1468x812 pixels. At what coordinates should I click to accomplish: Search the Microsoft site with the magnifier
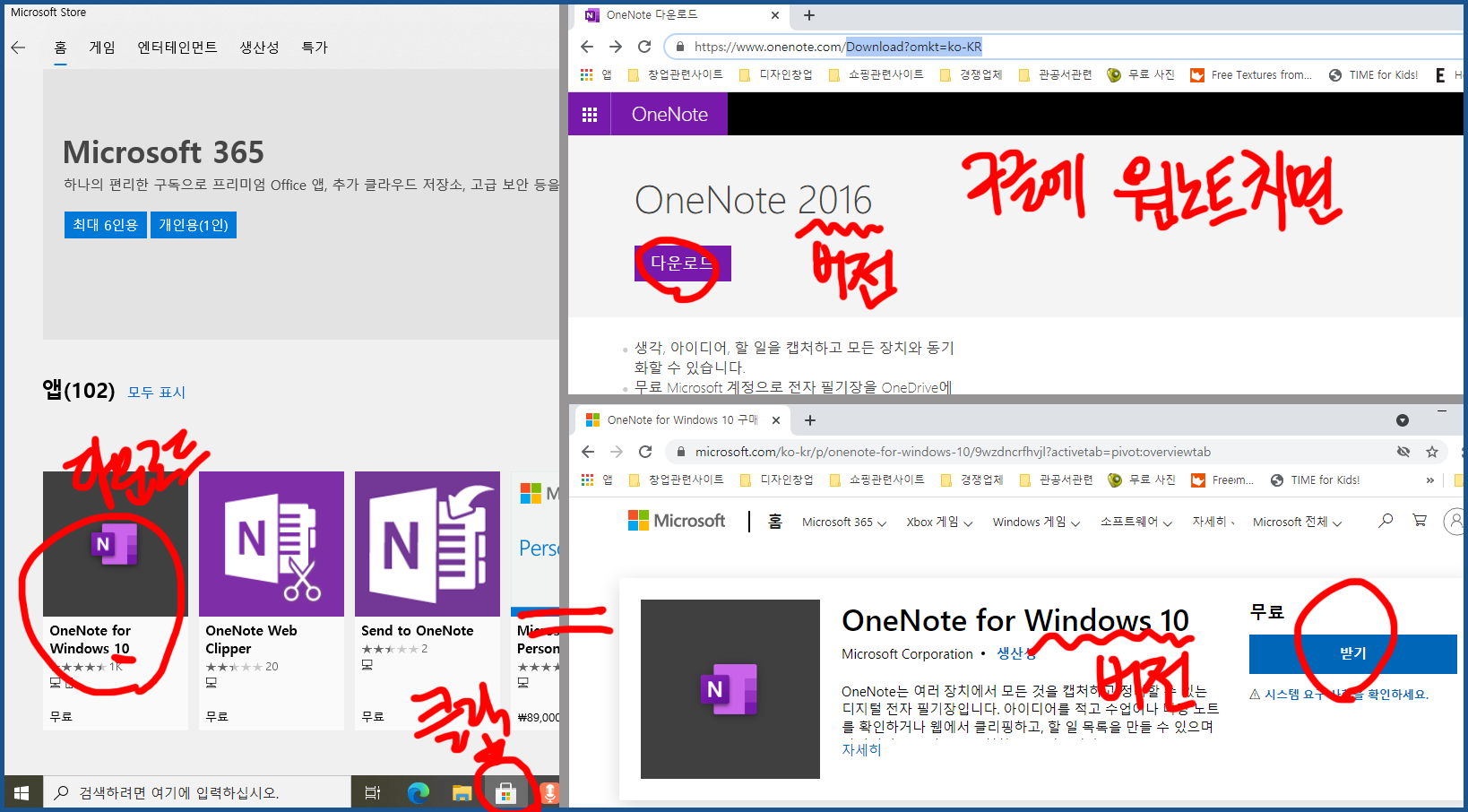tap(1386, 520)
